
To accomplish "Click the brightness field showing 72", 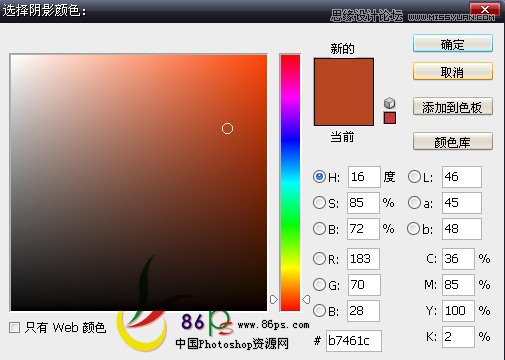I will tap(363, 229).
